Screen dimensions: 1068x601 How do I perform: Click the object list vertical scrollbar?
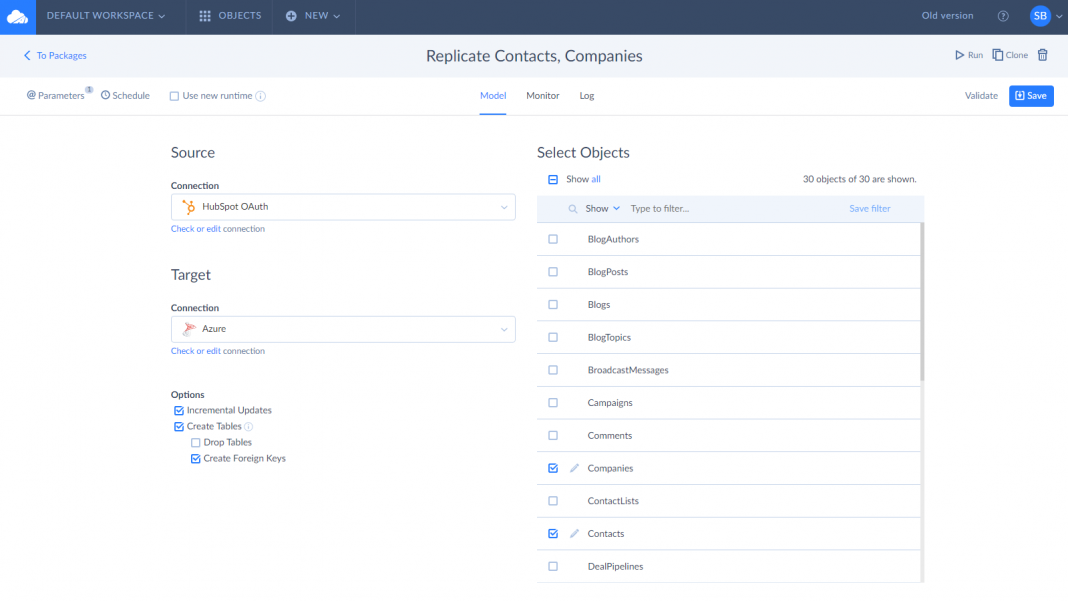tap(921, 300)
